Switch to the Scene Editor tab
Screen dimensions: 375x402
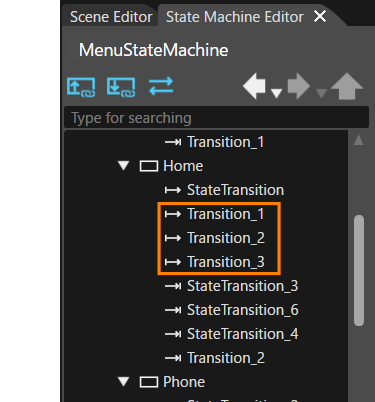click(x=111, y=17)
